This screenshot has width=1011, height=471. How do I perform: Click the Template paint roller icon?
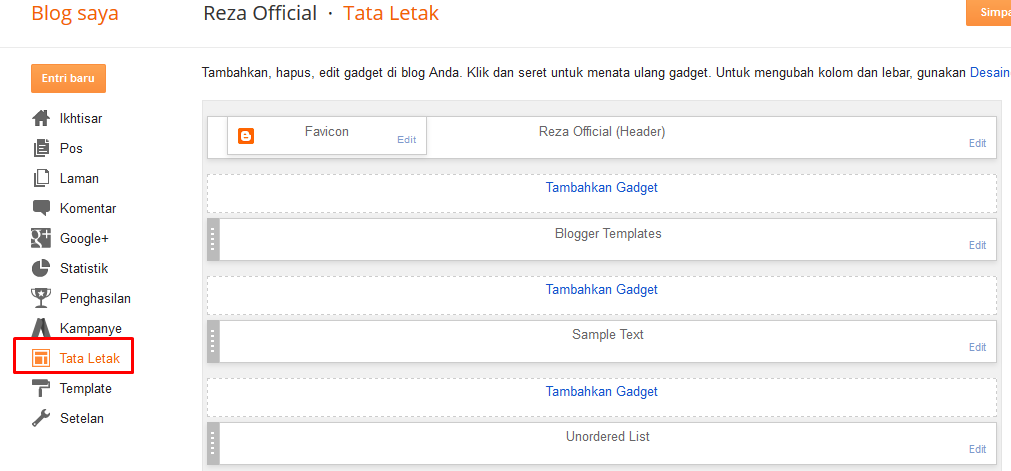(41, 388)
